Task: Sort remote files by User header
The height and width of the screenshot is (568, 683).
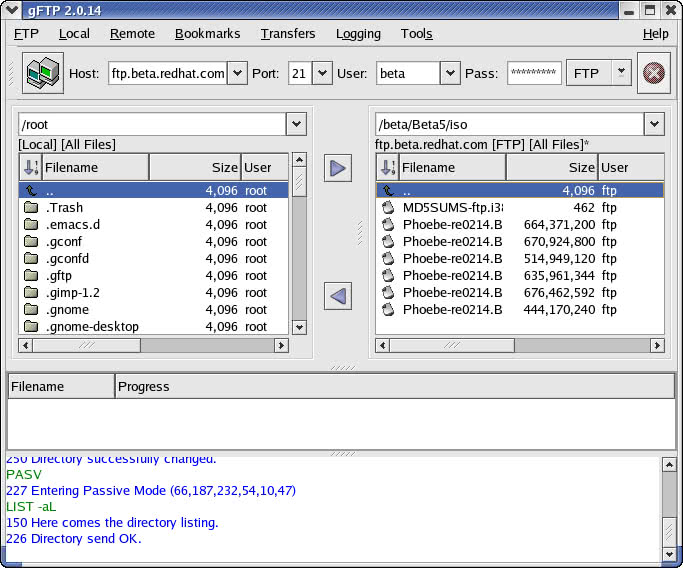Action: pyautogui.click(x=631, y=167)
